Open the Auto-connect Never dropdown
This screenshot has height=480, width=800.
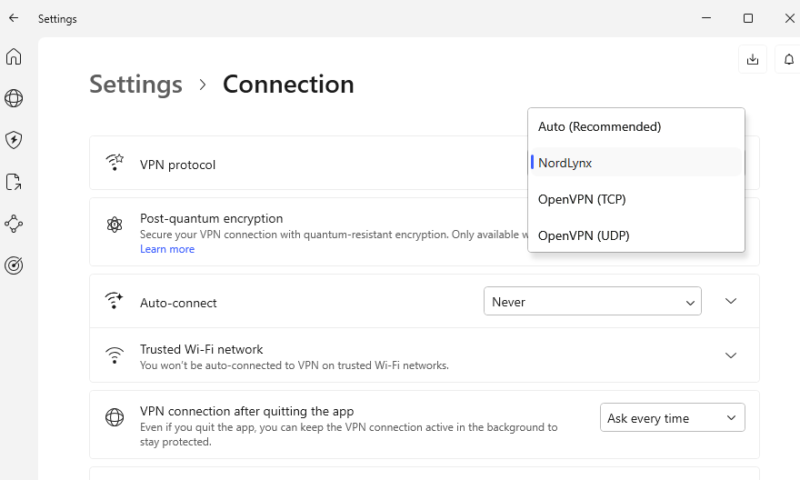click(592, 301)
